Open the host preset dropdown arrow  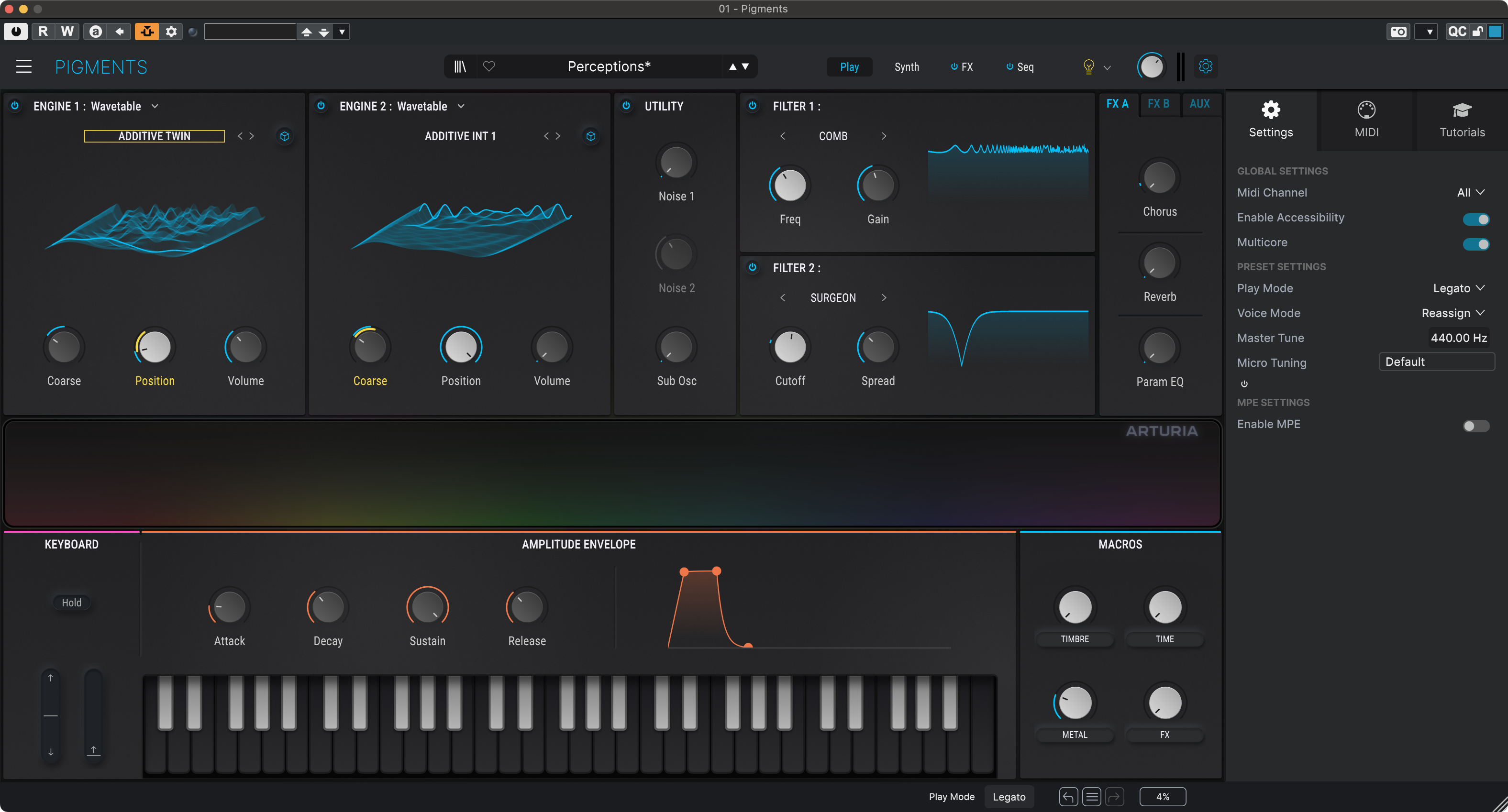[342, 32]
